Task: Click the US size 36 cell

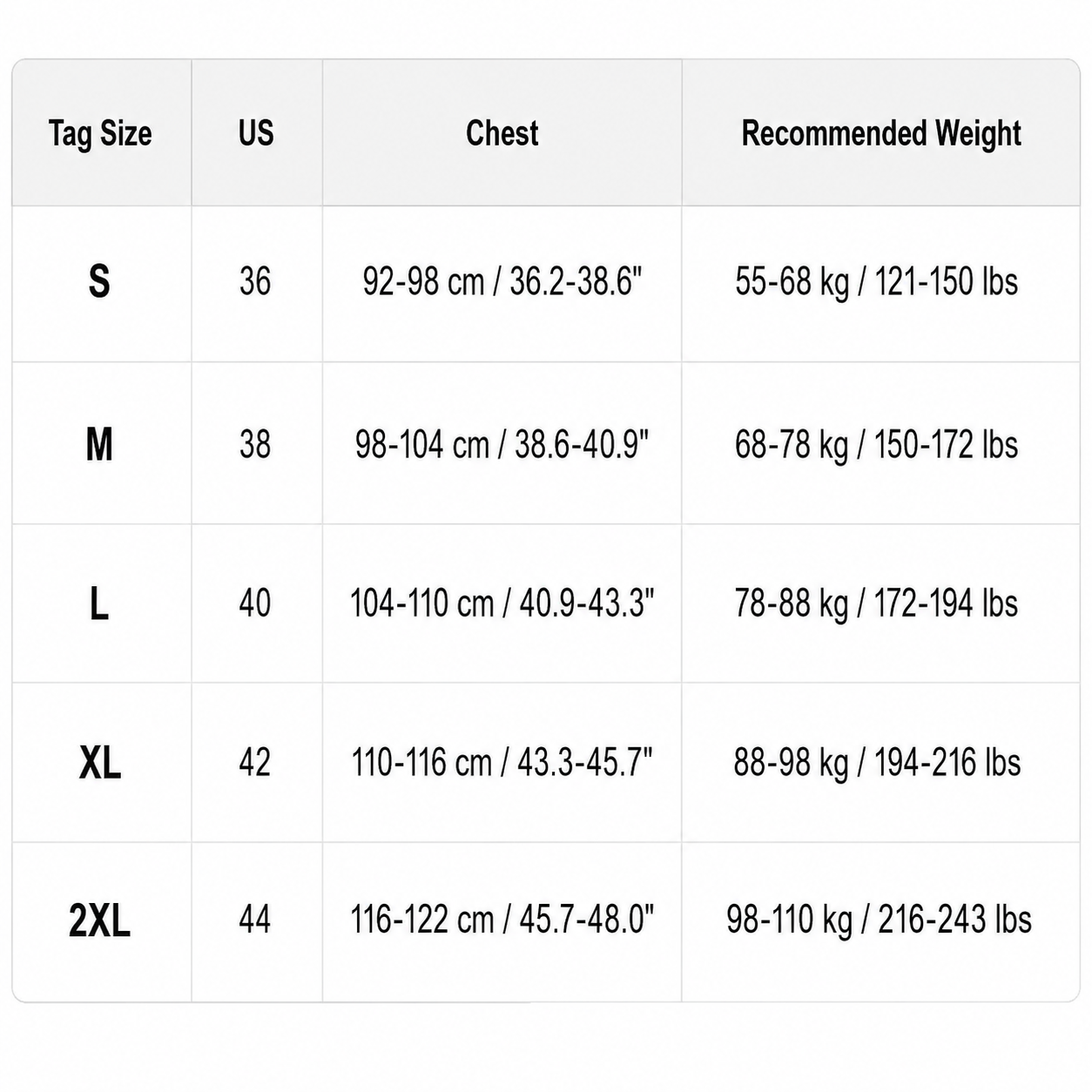Action: tap(255, 281)
